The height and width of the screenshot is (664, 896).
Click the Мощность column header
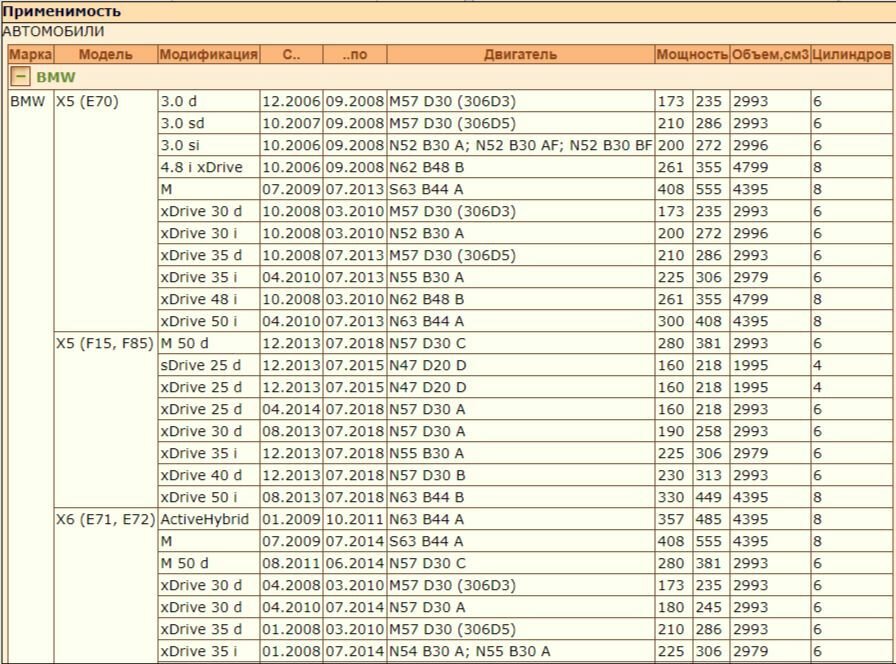pos(692,55)
